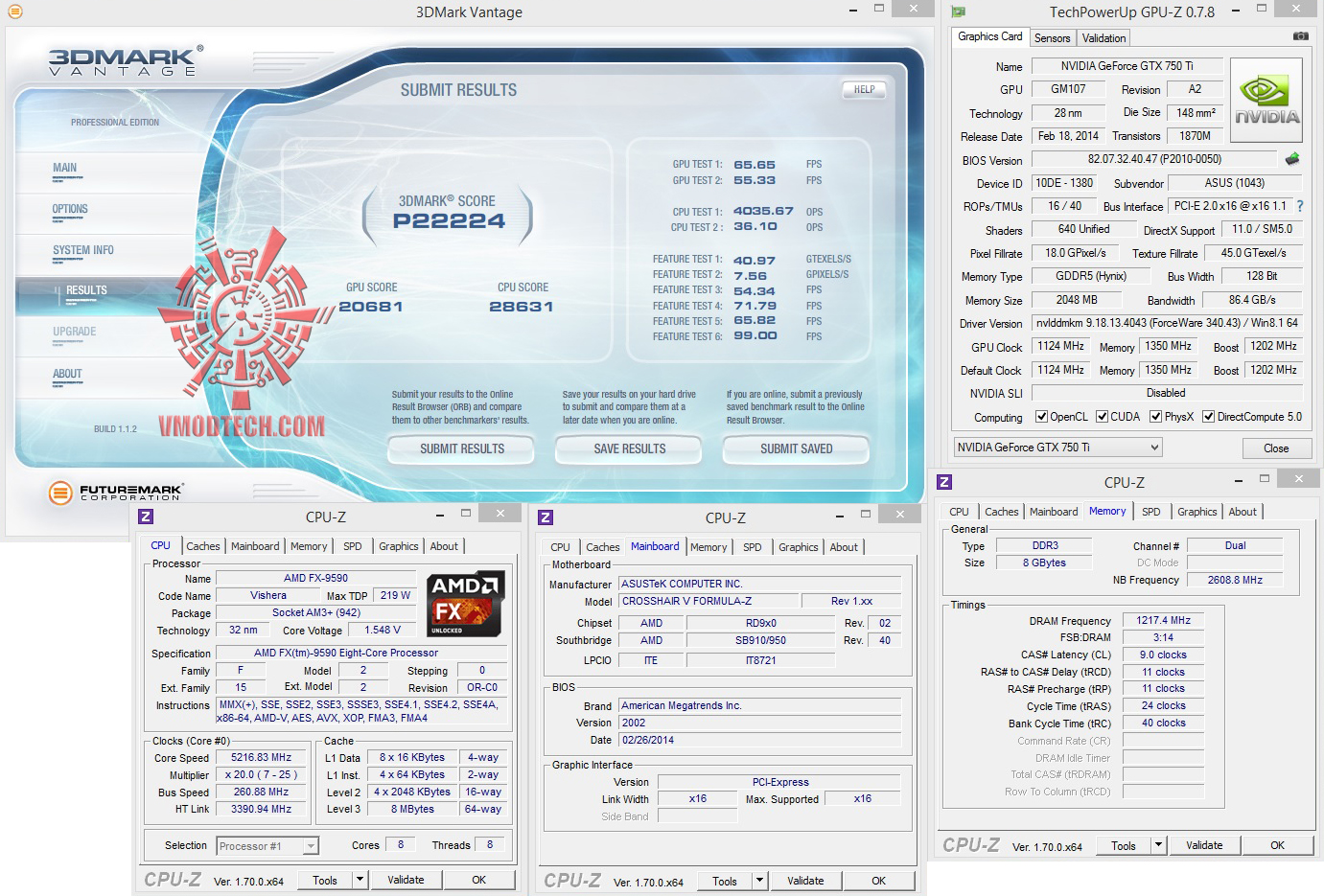This screenshot has width=1324, height=896.
Task: Click the Driver Version field in GPU-Z
Action: coord(1167,323)
